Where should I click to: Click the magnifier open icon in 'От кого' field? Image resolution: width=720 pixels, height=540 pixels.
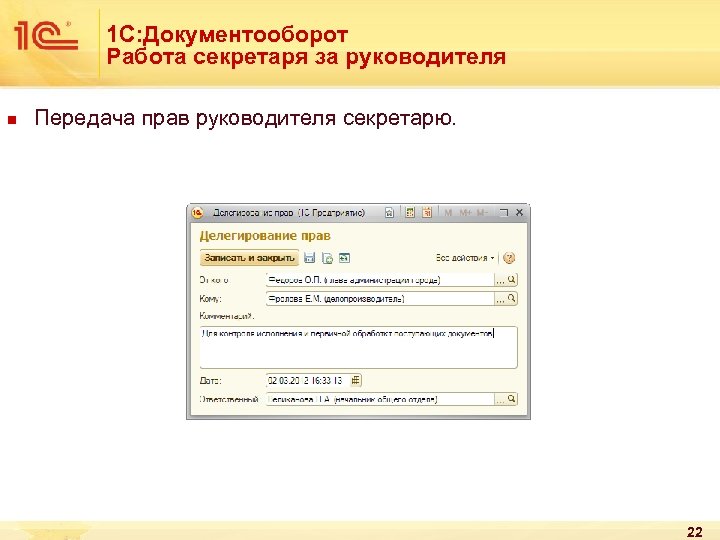point(512,279)
